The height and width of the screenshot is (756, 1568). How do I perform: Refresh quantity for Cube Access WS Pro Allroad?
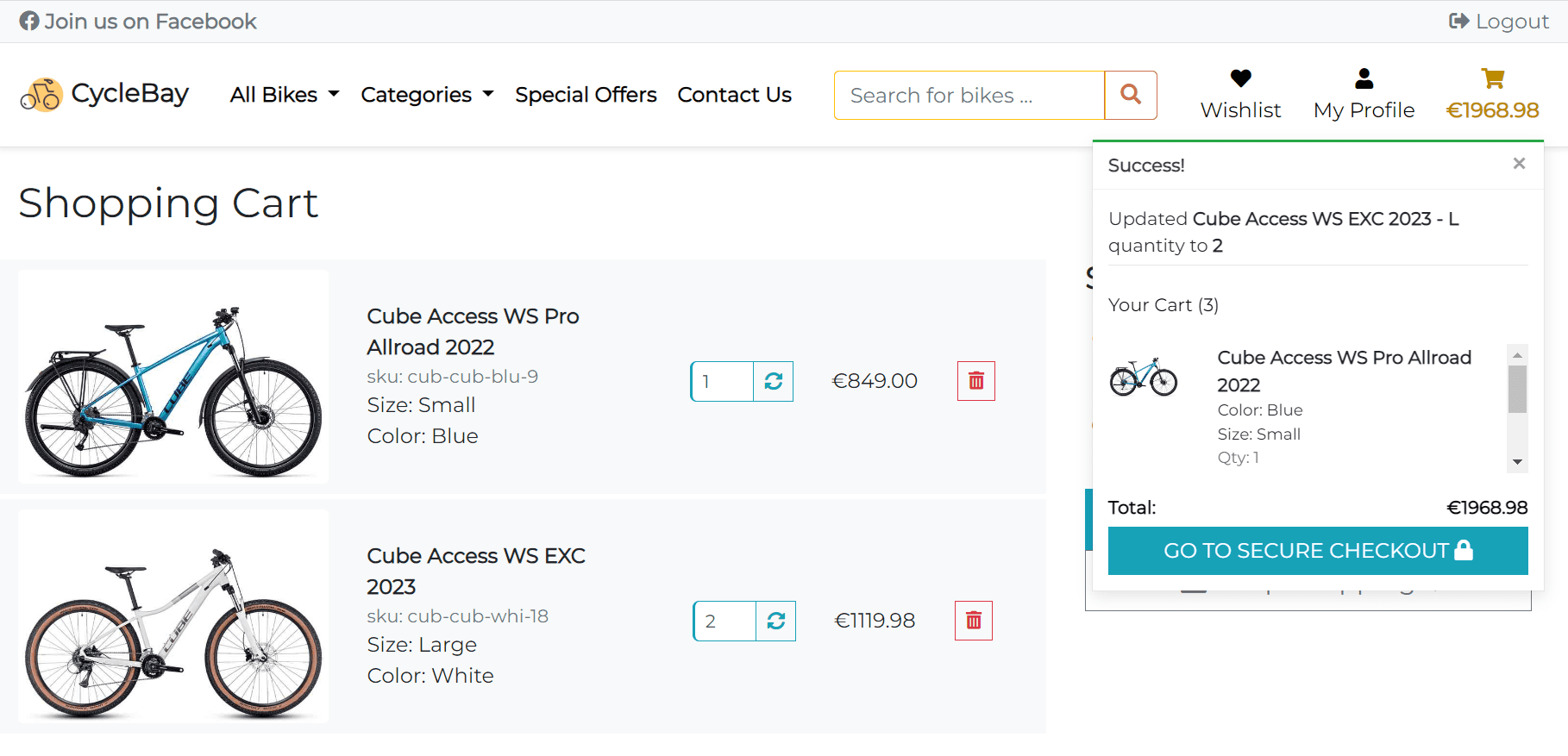774,381
